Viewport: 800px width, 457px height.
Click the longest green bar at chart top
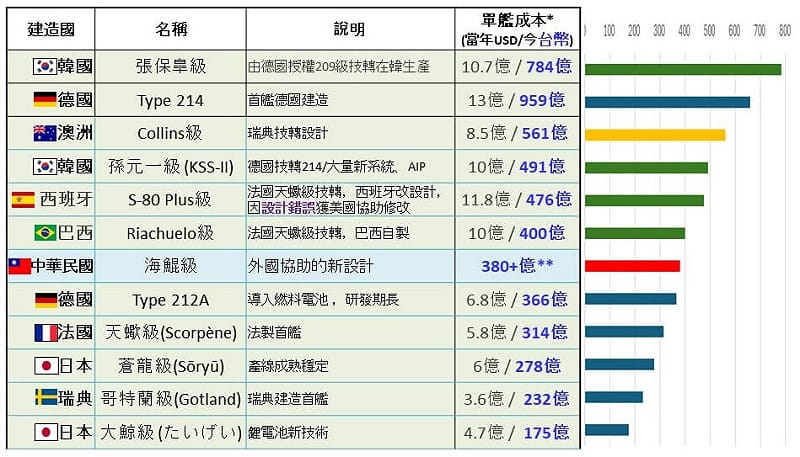point(682,69)
